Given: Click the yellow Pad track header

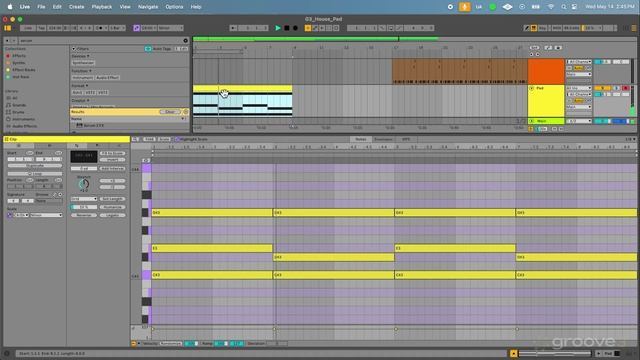Looking at the screenshot, I should pos(546,101).
